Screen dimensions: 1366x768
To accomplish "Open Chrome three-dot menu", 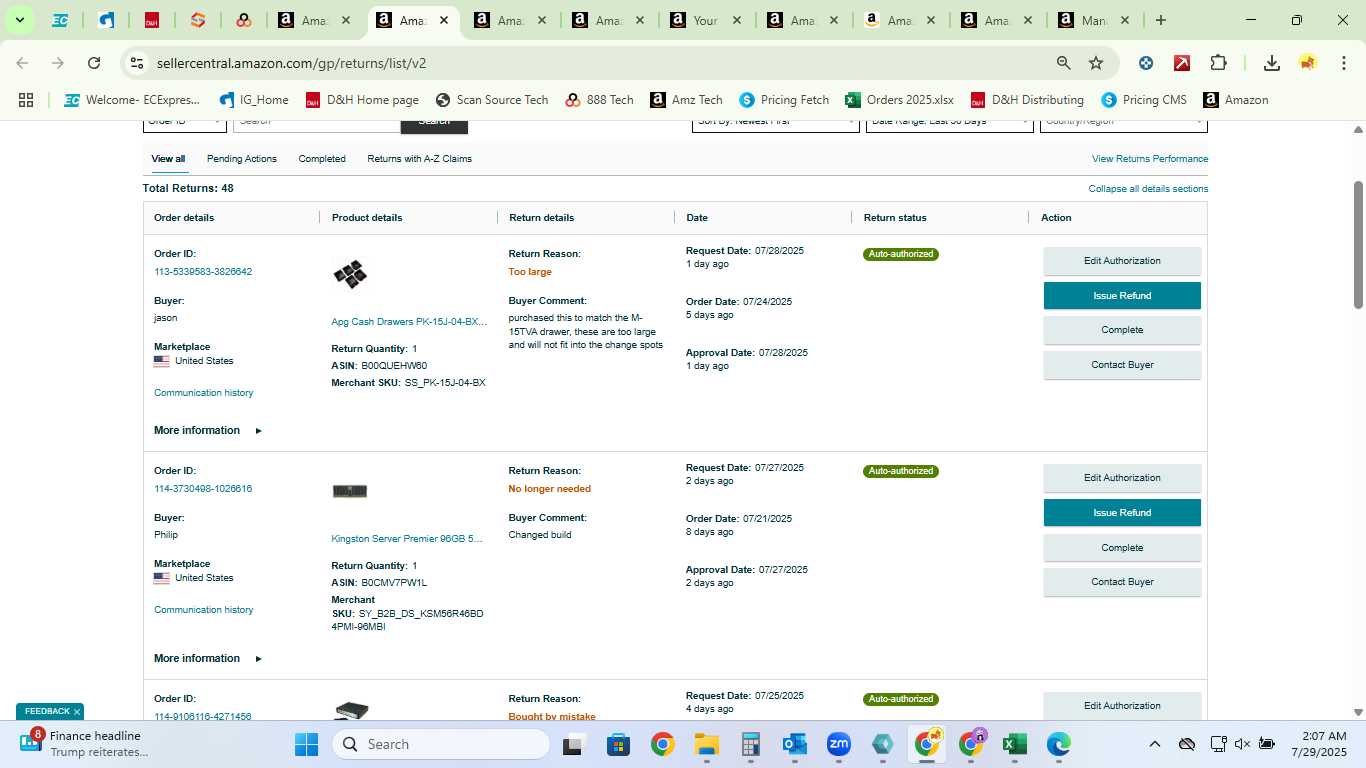I will (x=1343, y=63).
